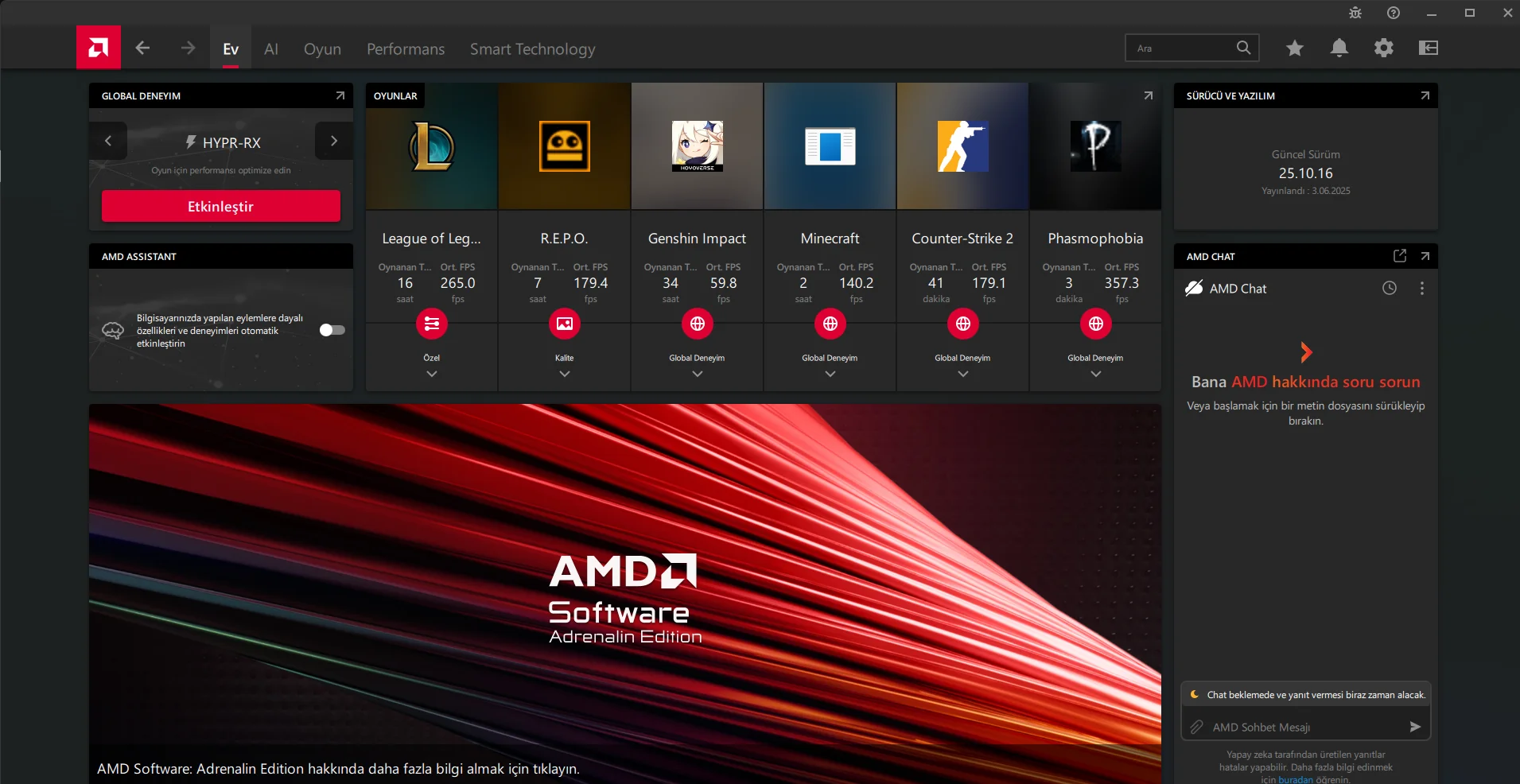
Task: Click League of Legends Özel profile icon
Action: [432, 324]
